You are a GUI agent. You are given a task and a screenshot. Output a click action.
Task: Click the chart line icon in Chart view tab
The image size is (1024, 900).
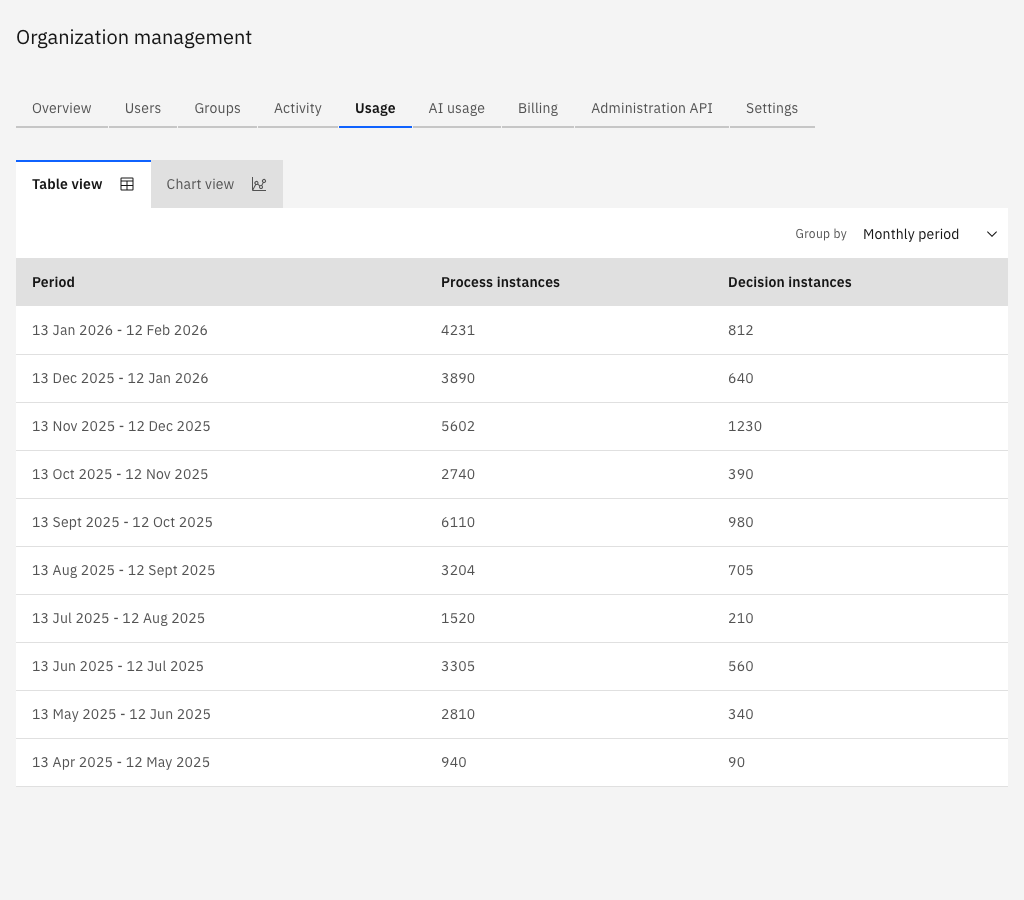pos(259,184)
